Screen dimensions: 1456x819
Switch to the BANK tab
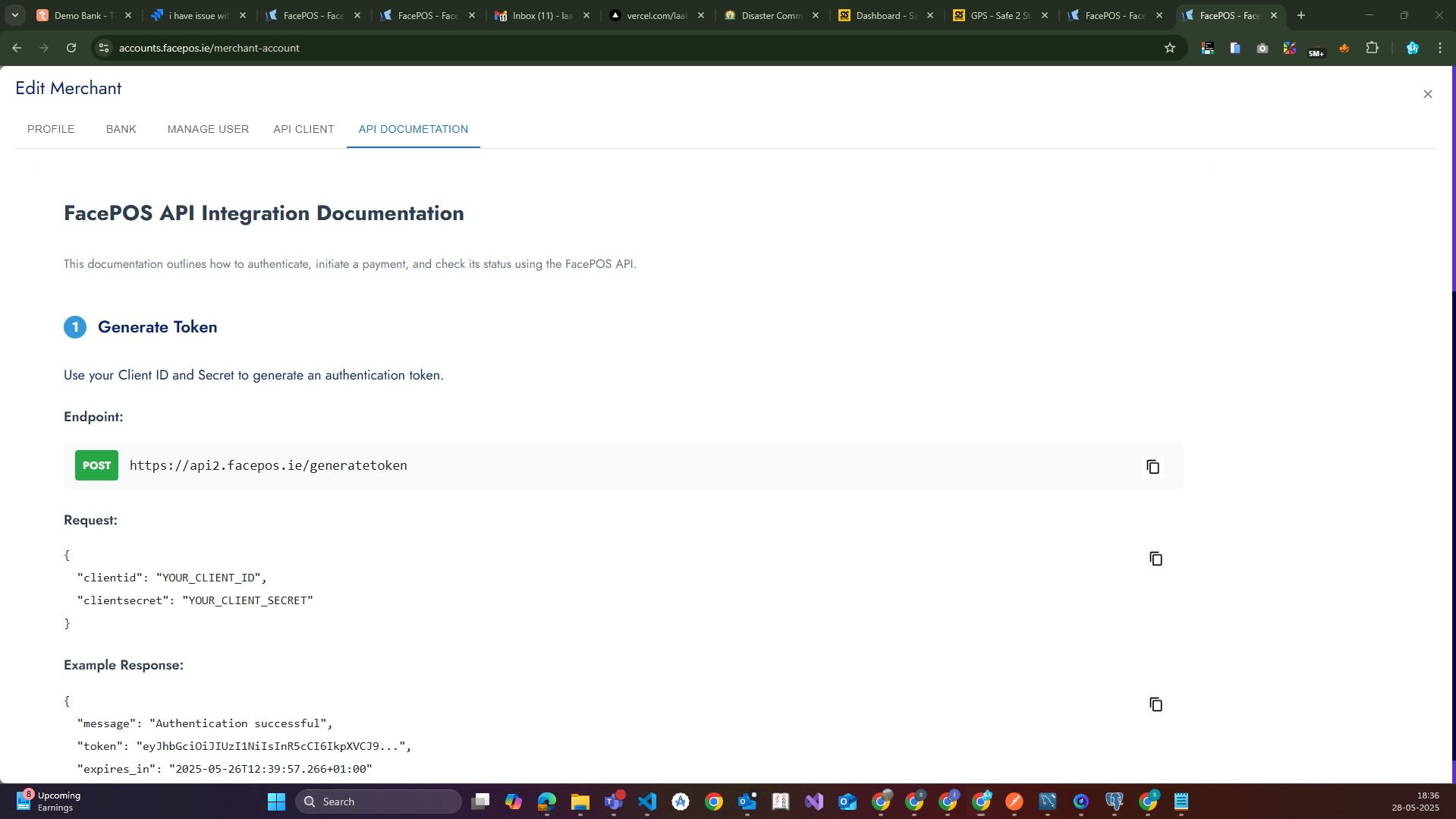tap(121, 129)
